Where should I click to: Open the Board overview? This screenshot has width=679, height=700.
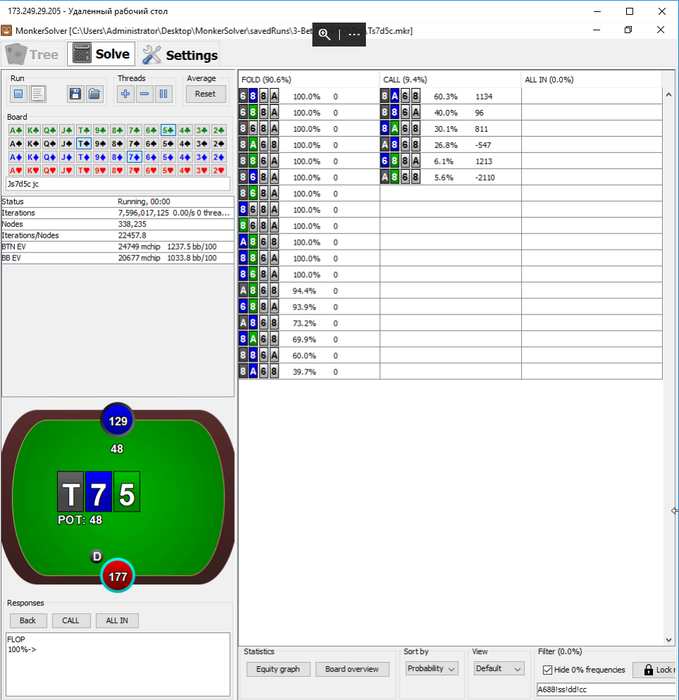352,669
